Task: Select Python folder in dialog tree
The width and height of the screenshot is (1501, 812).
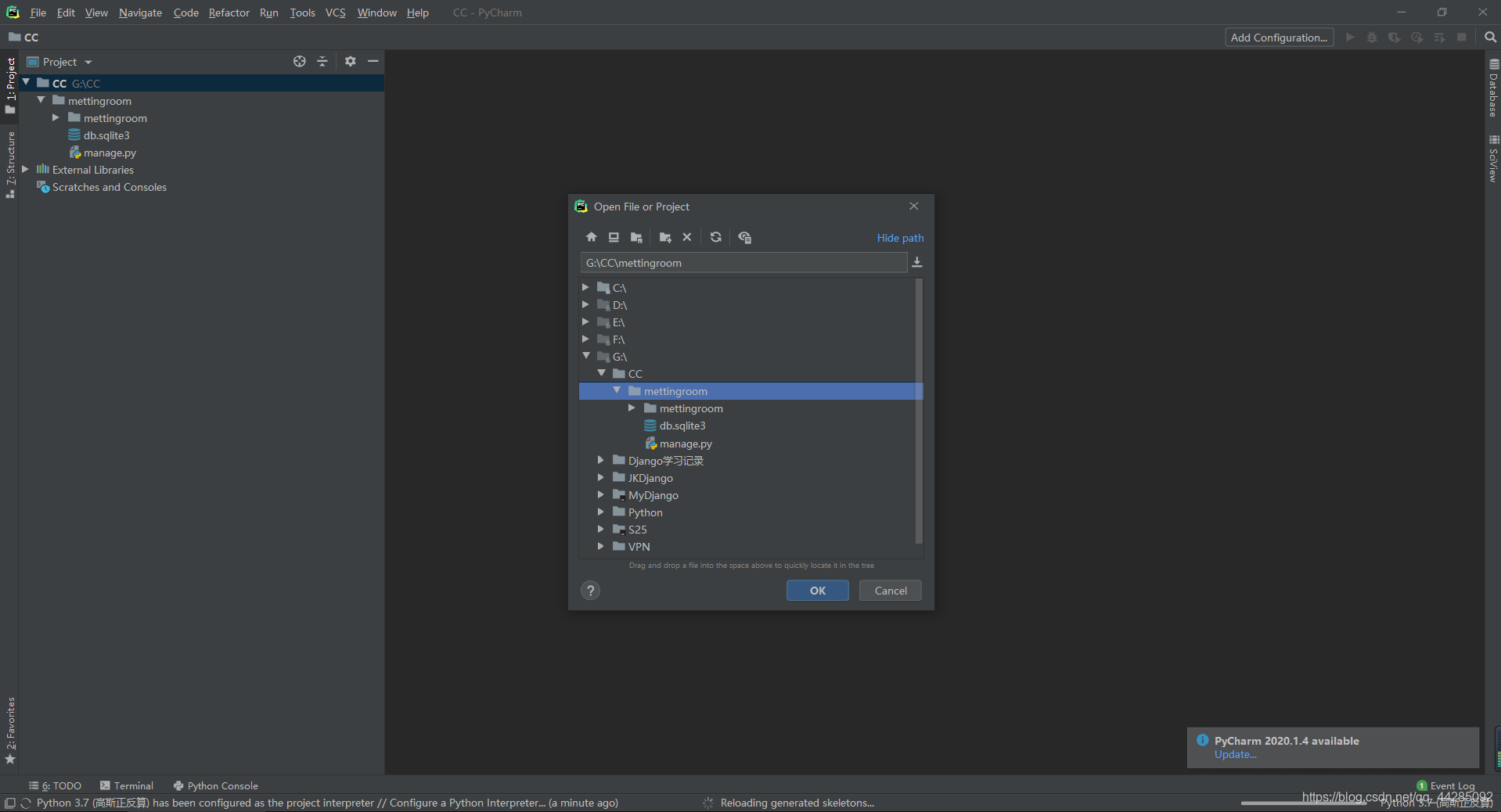Action: [x=645, y=512]
